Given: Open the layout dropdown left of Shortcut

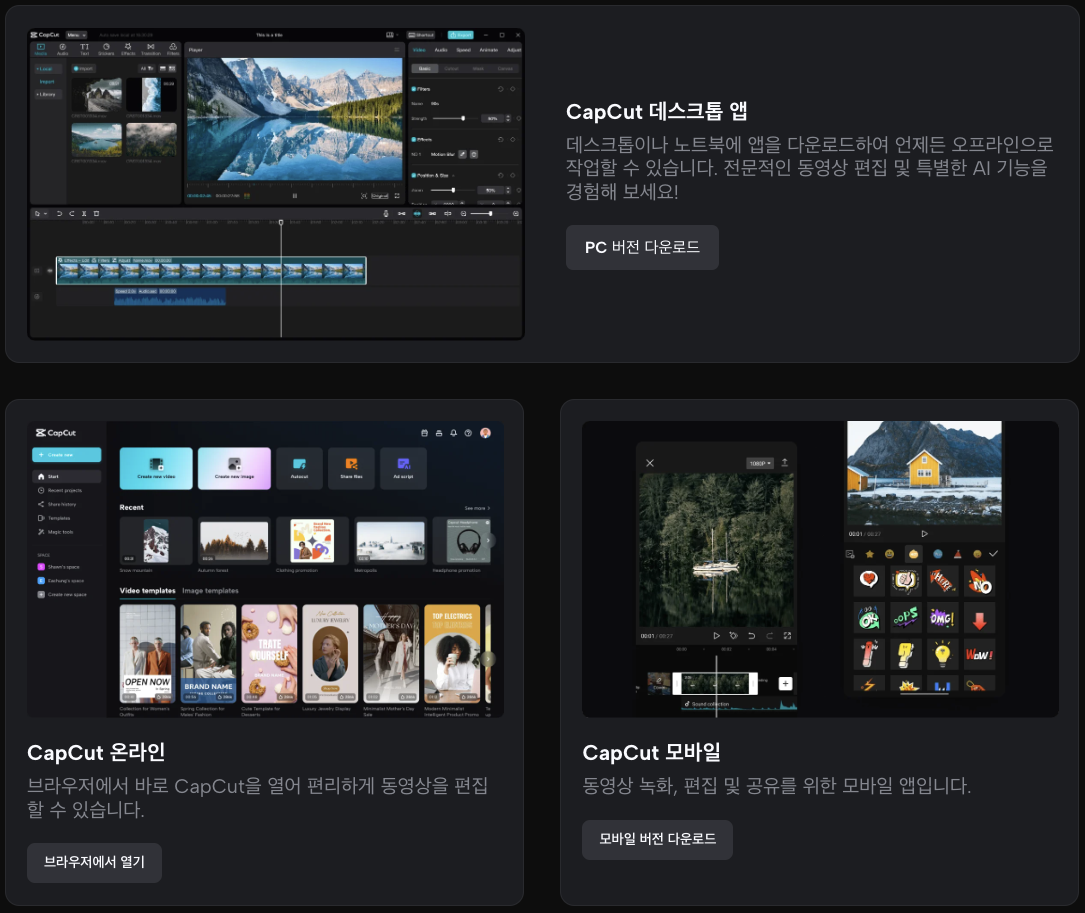Looking at the screenshot, I should click(x=392, y=35).
